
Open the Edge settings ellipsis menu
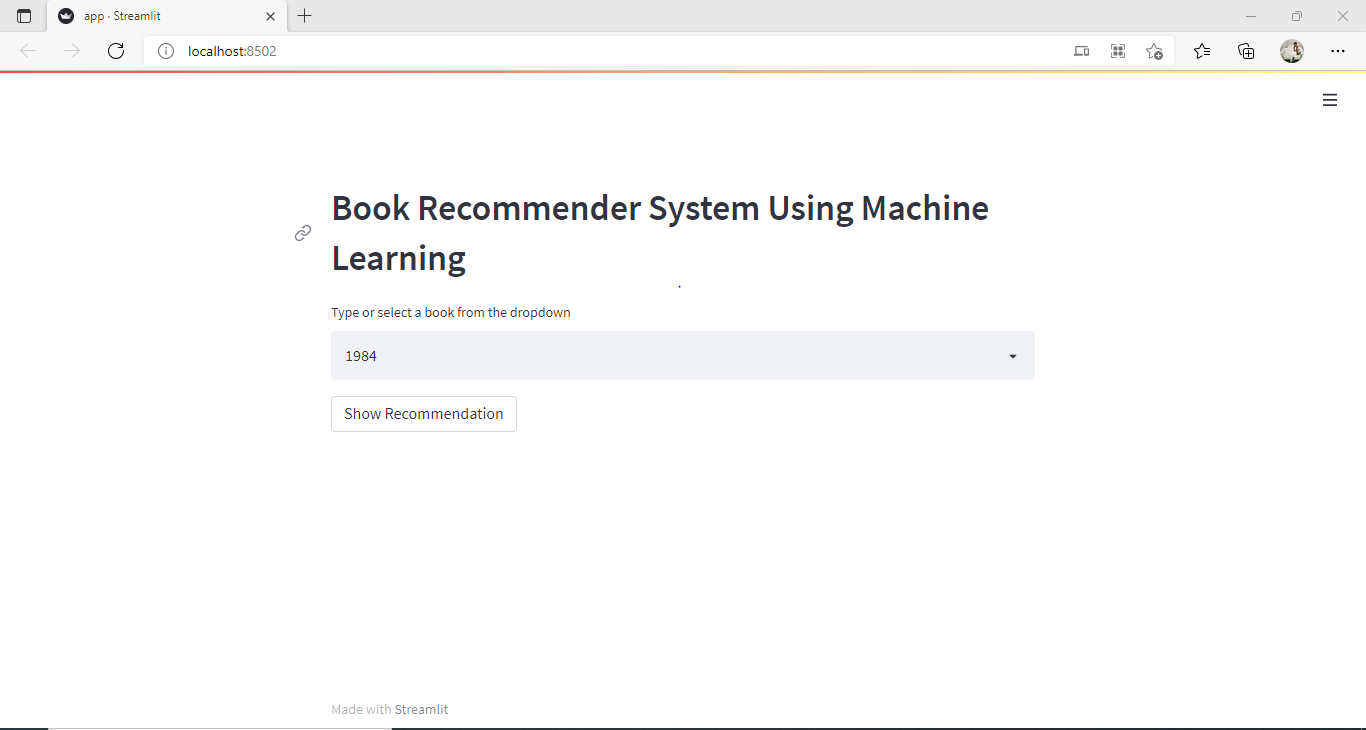[1338, 51]
